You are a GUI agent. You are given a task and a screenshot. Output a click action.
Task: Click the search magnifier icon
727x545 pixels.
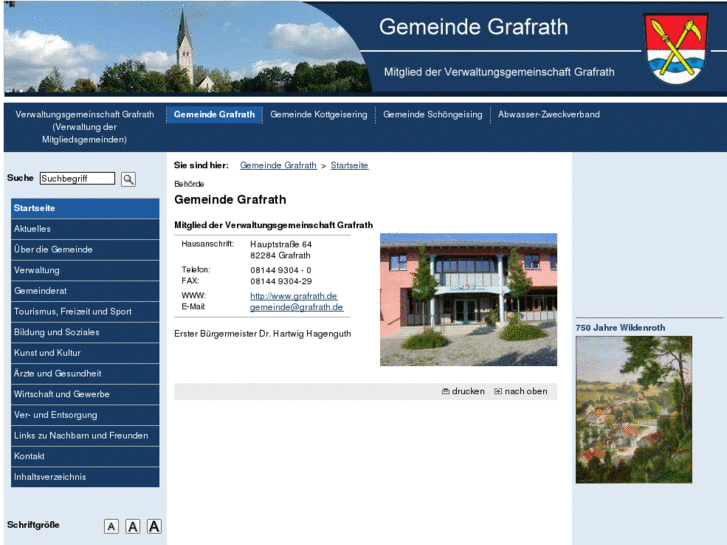tap(128, 179)
